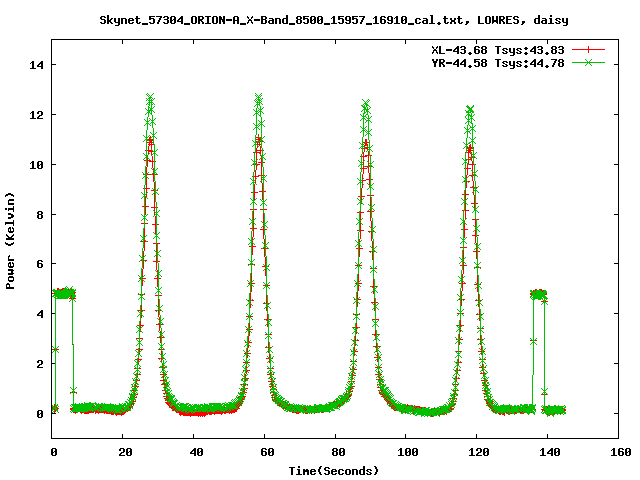Select the x-axis tick label 20

click(125, 452)
